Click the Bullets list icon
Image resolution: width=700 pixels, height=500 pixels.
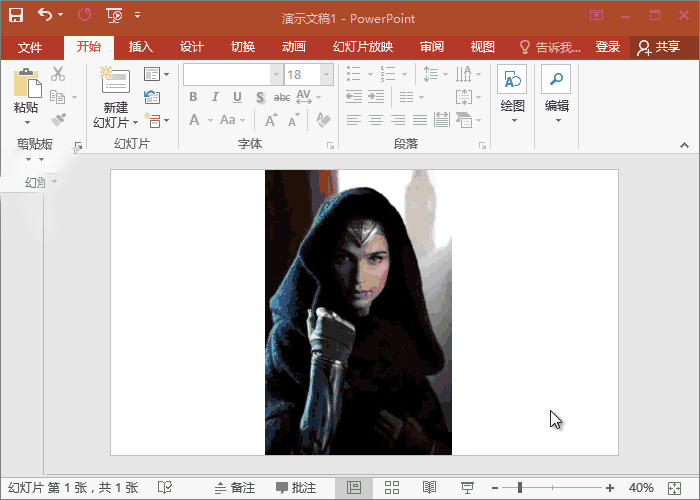354,74
